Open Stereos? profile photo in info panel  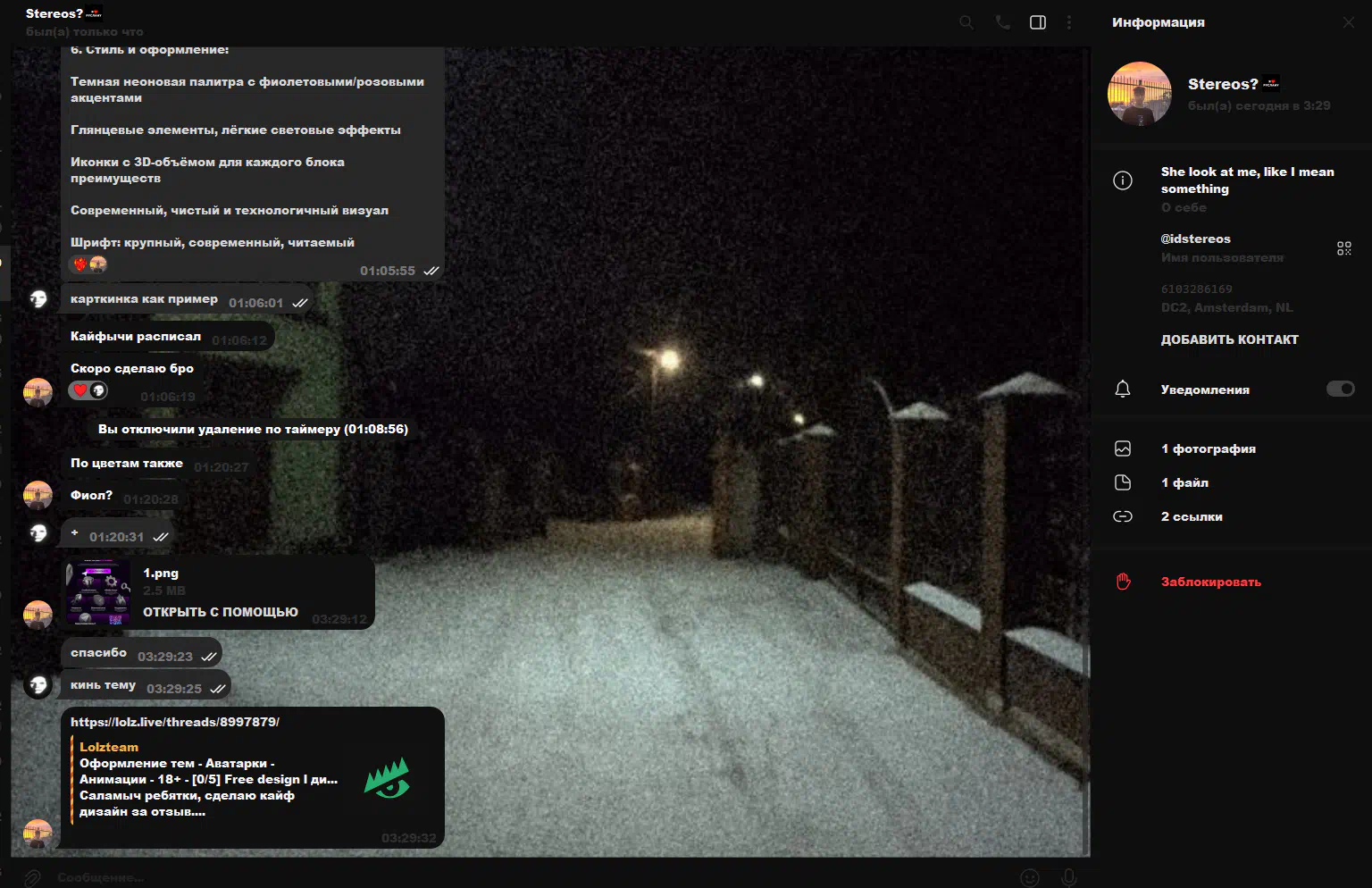coord(1139,93)
